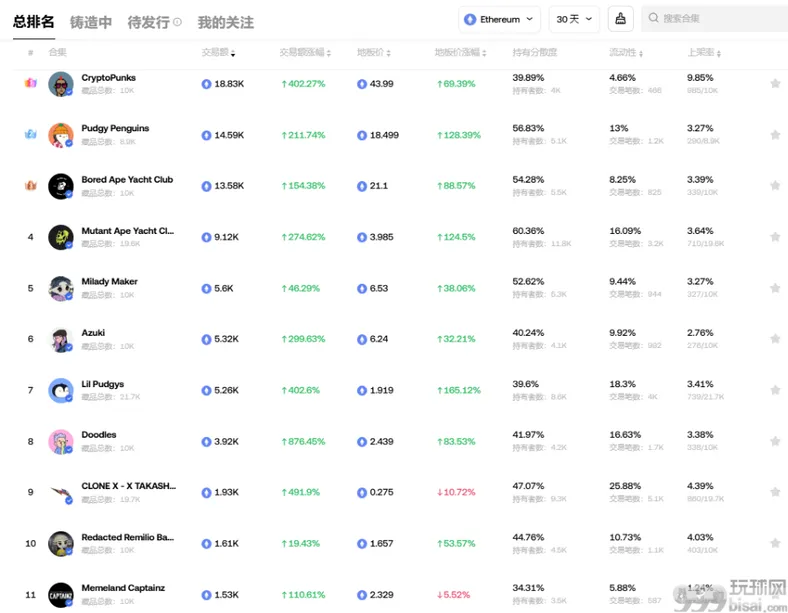This screenshot has height=613, width=788.
Task: Sort by 交易额 column
Action: (218, 52)
